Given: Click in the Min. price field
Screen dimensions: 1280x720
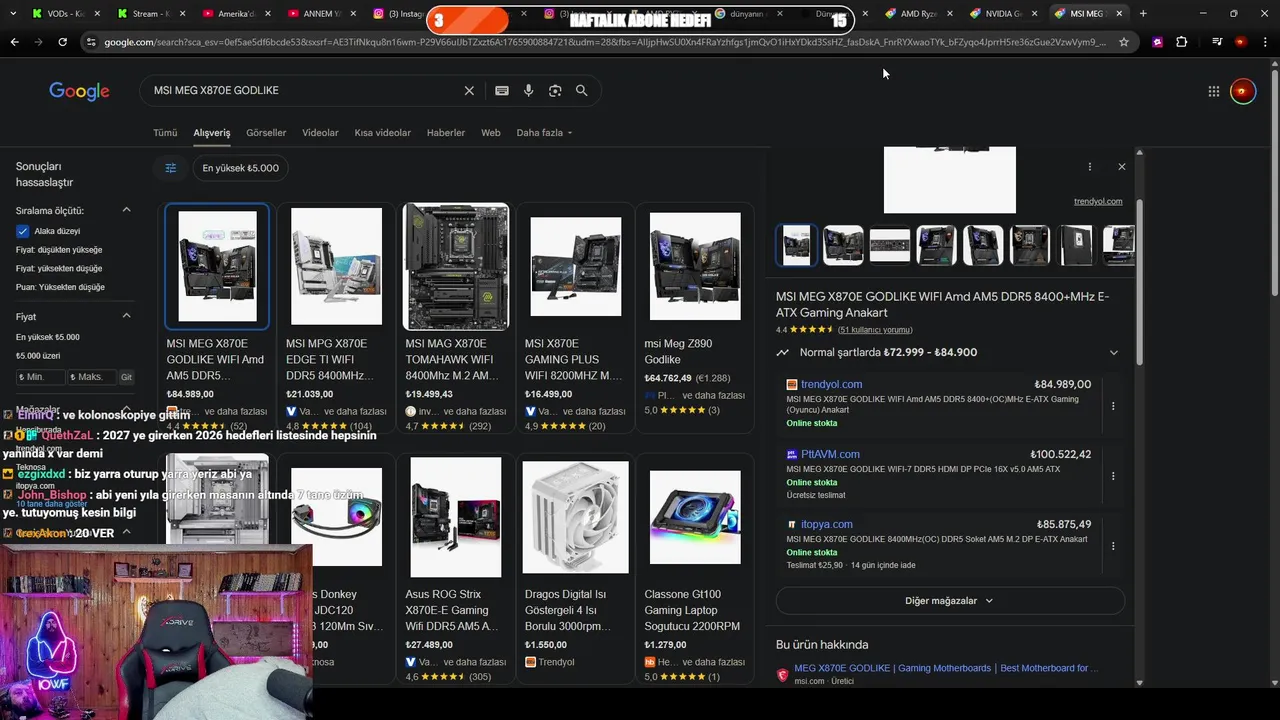Looking at the screenshot, I should click(40, 377).
